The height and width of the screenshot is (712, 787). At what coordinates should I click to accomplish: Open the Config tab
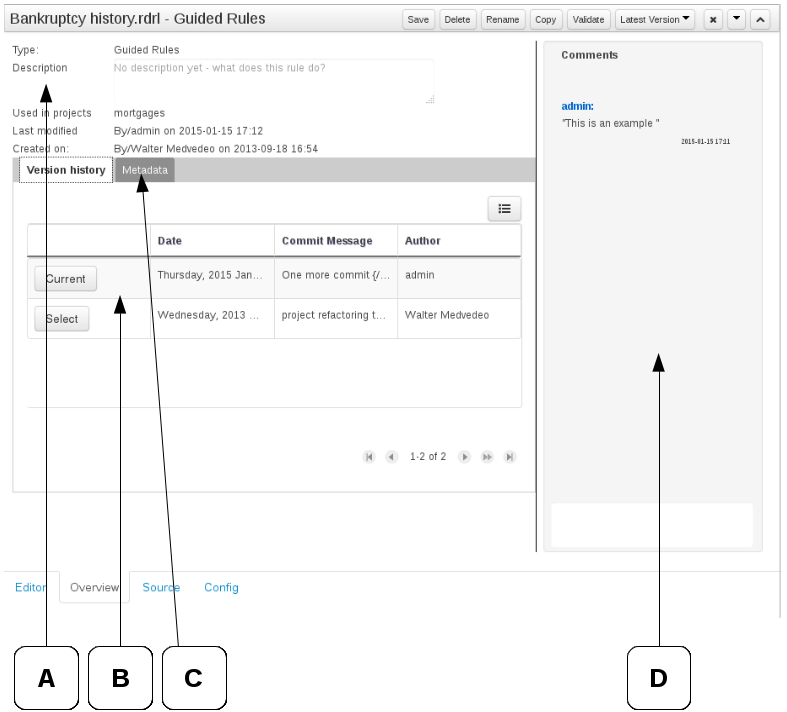pos(221,588)
